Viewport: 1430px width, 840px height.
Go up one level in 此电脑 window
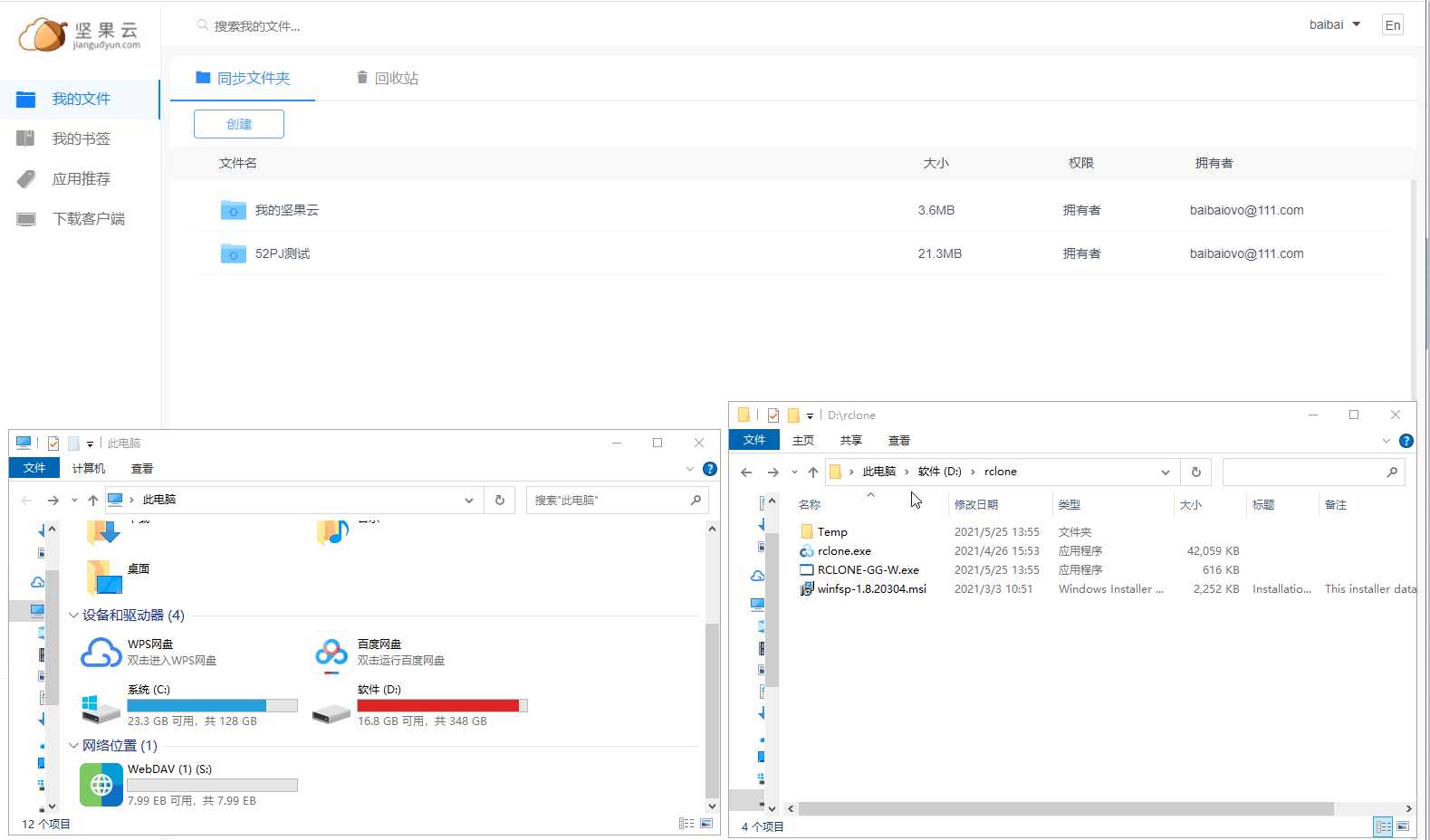[x=92, y=501]
